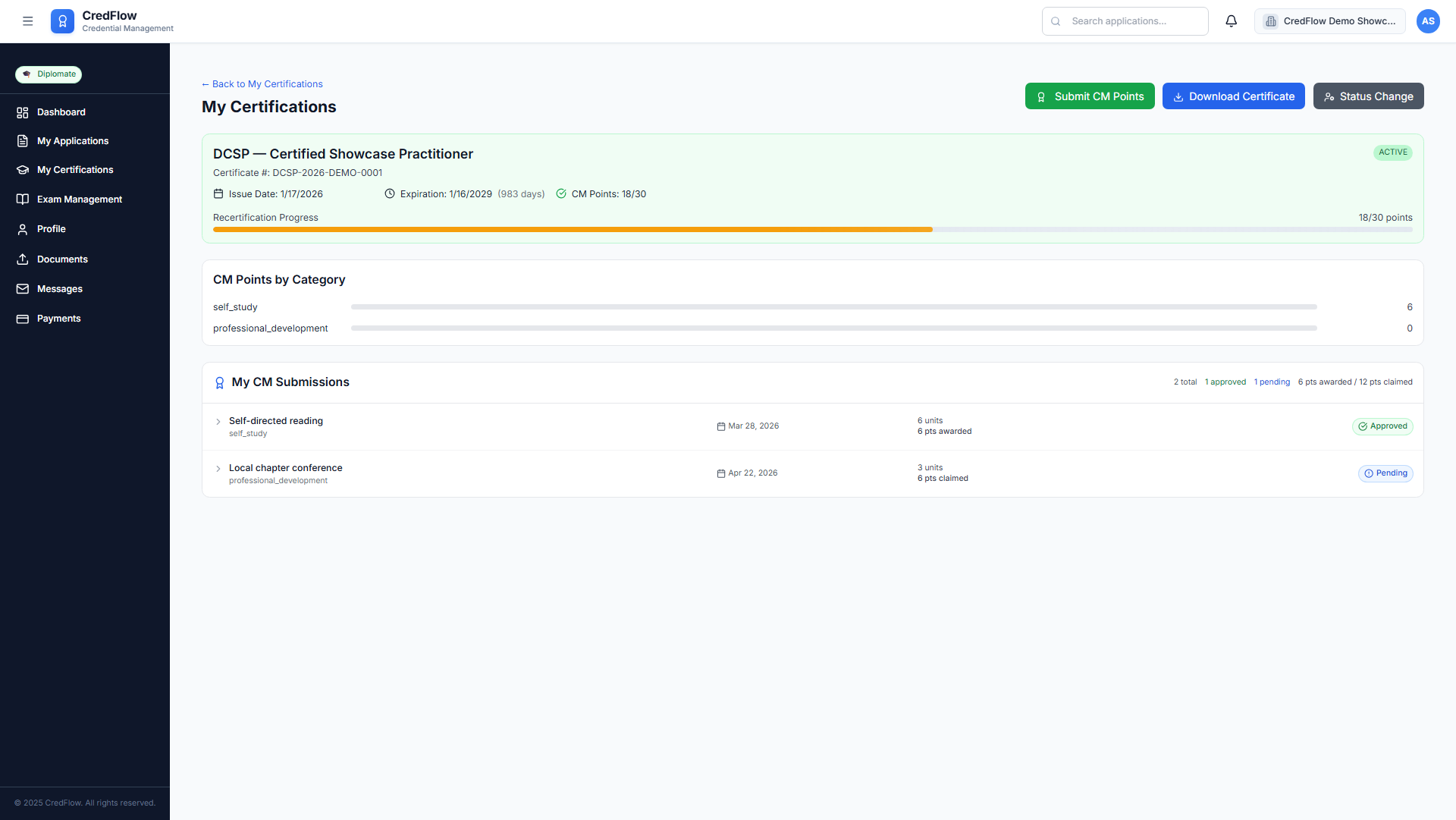Click the Recertification Progress bar
The image size is (1456, 820).
pyautogui.click(x=813, y=229)
